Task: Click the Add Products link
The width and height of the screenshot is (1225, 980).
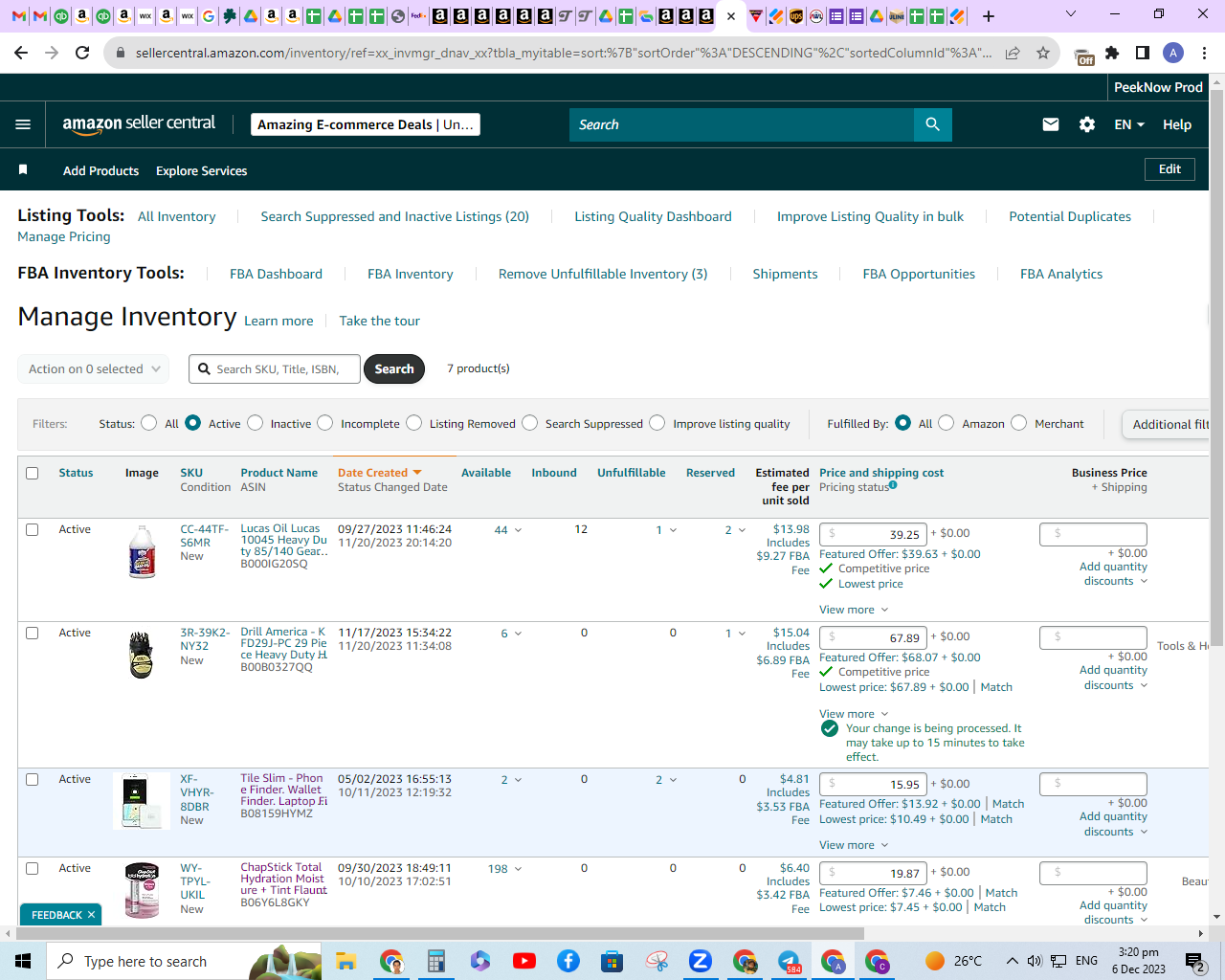Action: pyautogui.click(x=100, y=170)
